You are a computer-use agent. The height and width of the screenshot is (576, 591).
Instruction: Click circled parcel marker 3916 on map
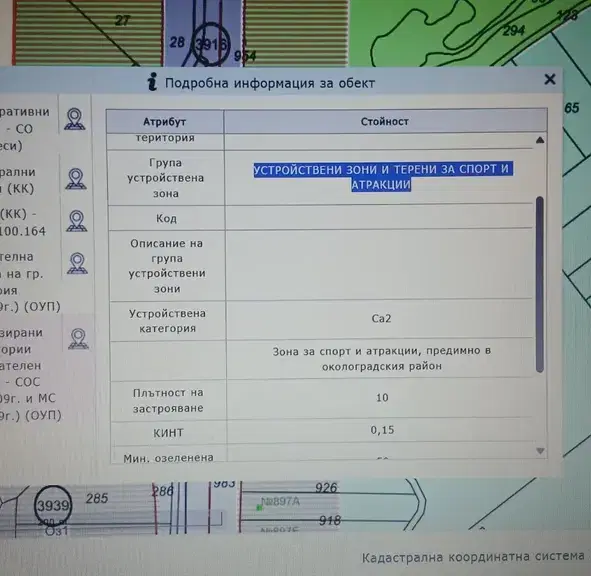pos(210,44)
